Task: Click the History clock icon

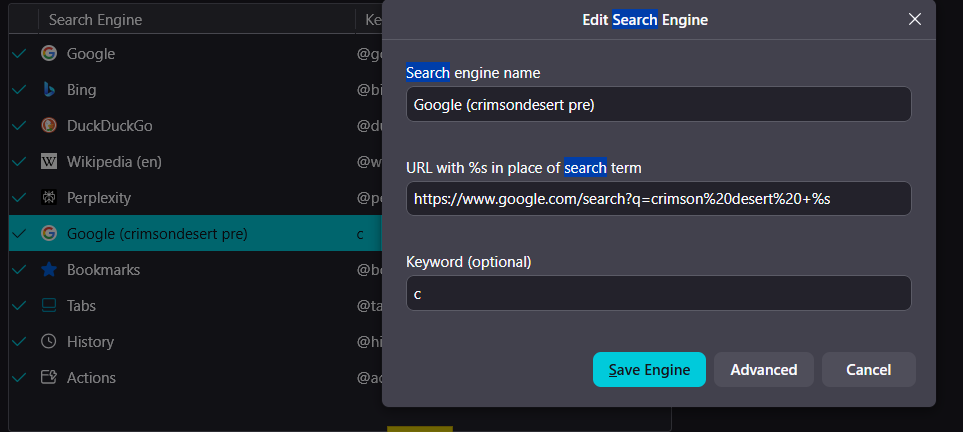Action: tap(49, 341)
